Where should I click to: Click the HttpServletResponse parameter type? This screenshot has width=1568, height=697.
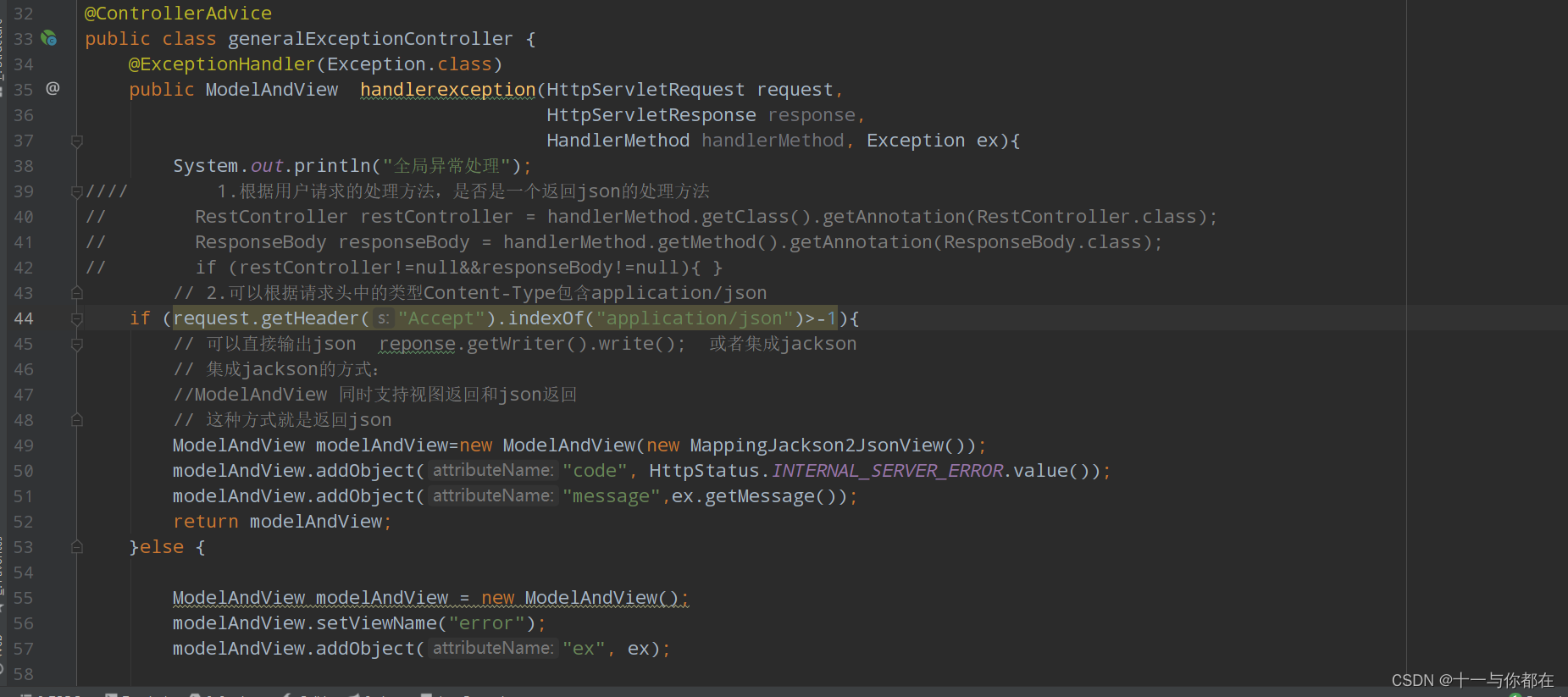[x=651, y=115]
